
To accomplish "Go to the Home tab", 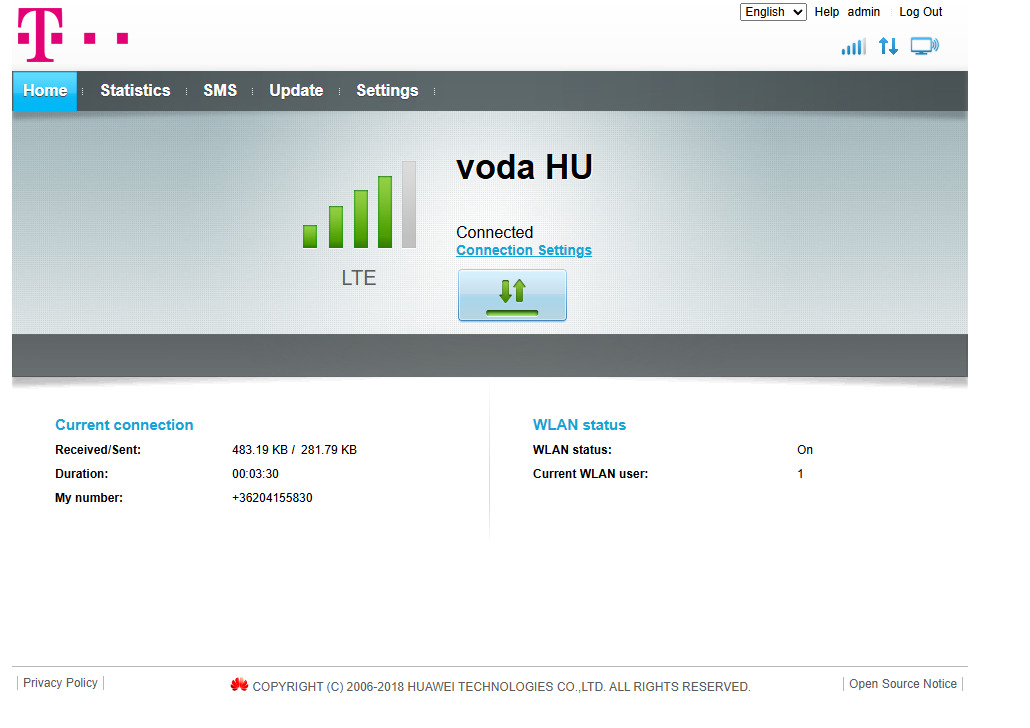I will click(45, 91).
